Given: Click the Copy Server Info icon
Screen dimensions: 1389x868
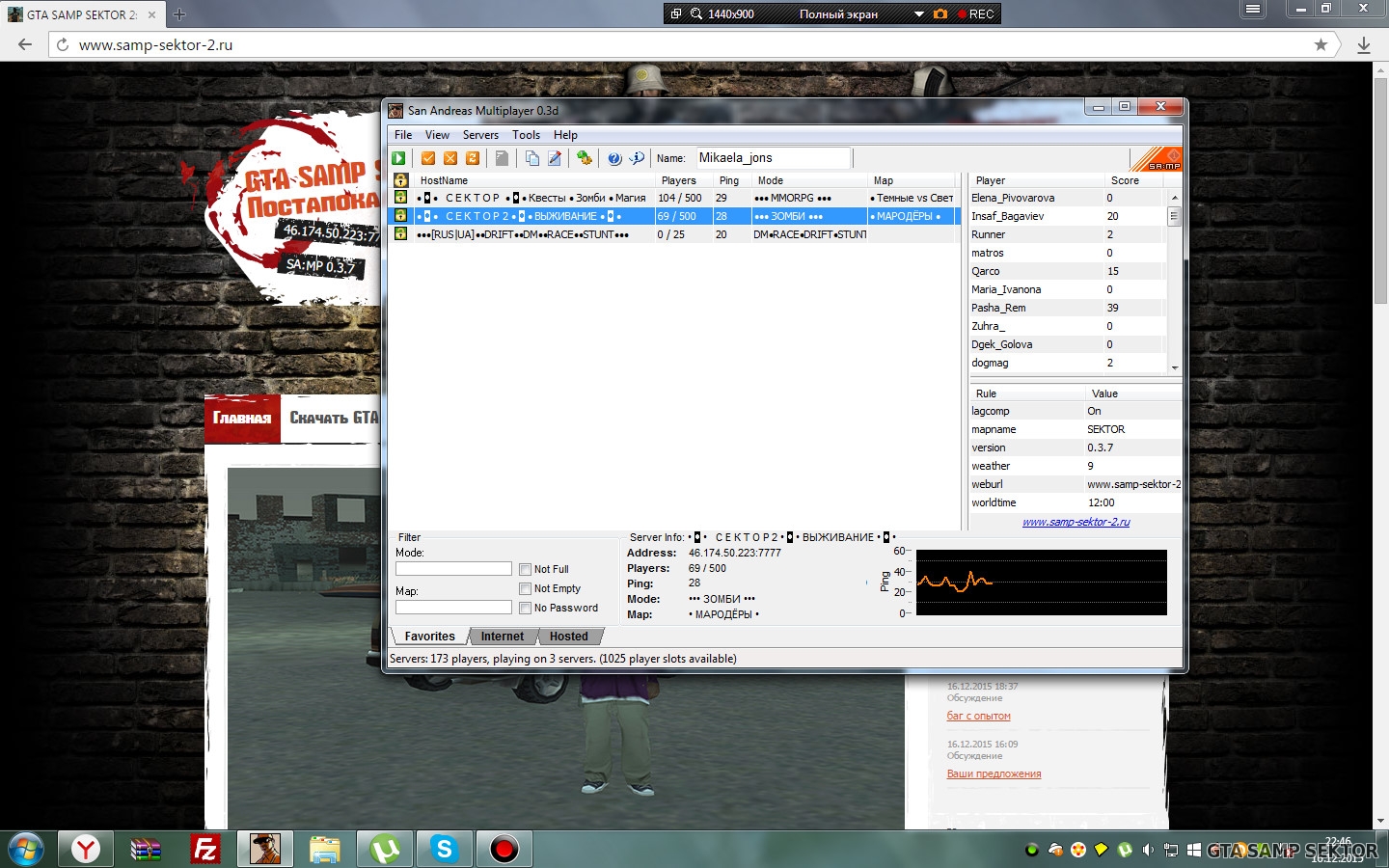Looking at the screenshot, I should pyautogui.click(x=531, y=158).
